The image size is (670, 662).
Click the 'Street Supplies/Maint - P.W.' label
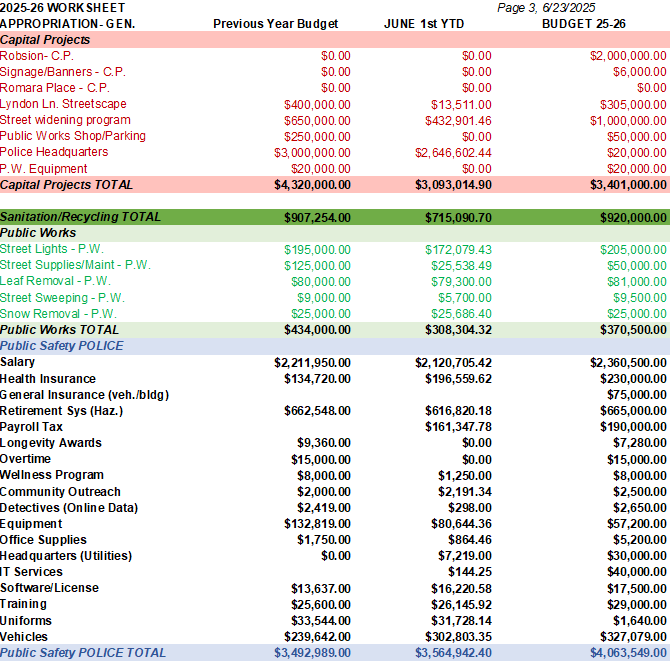[x=75, y=265]
